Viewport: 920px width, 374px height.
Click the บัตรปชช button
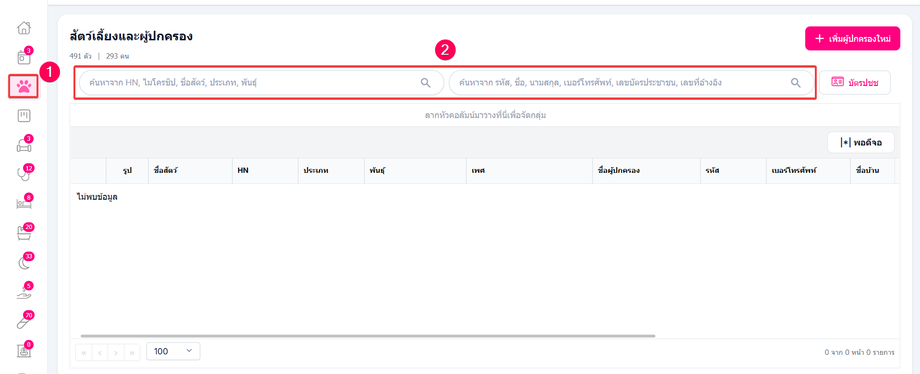coord(855,83)
